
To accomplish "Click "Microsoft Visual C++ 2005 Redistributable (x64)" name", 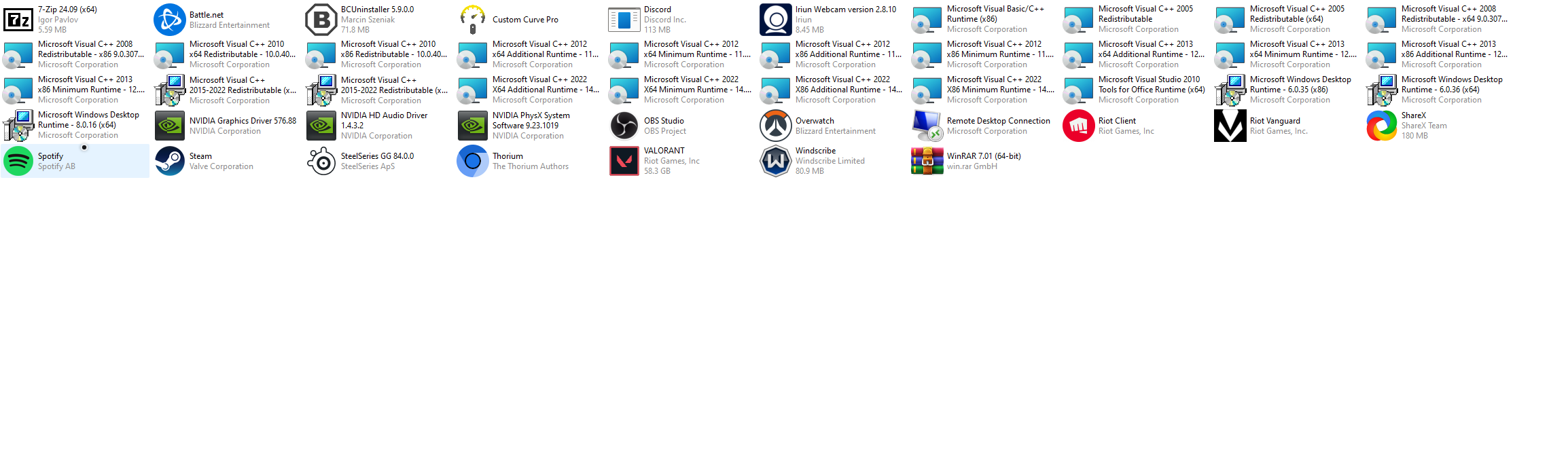I will pyautogui.click(x=1297, y=14).
